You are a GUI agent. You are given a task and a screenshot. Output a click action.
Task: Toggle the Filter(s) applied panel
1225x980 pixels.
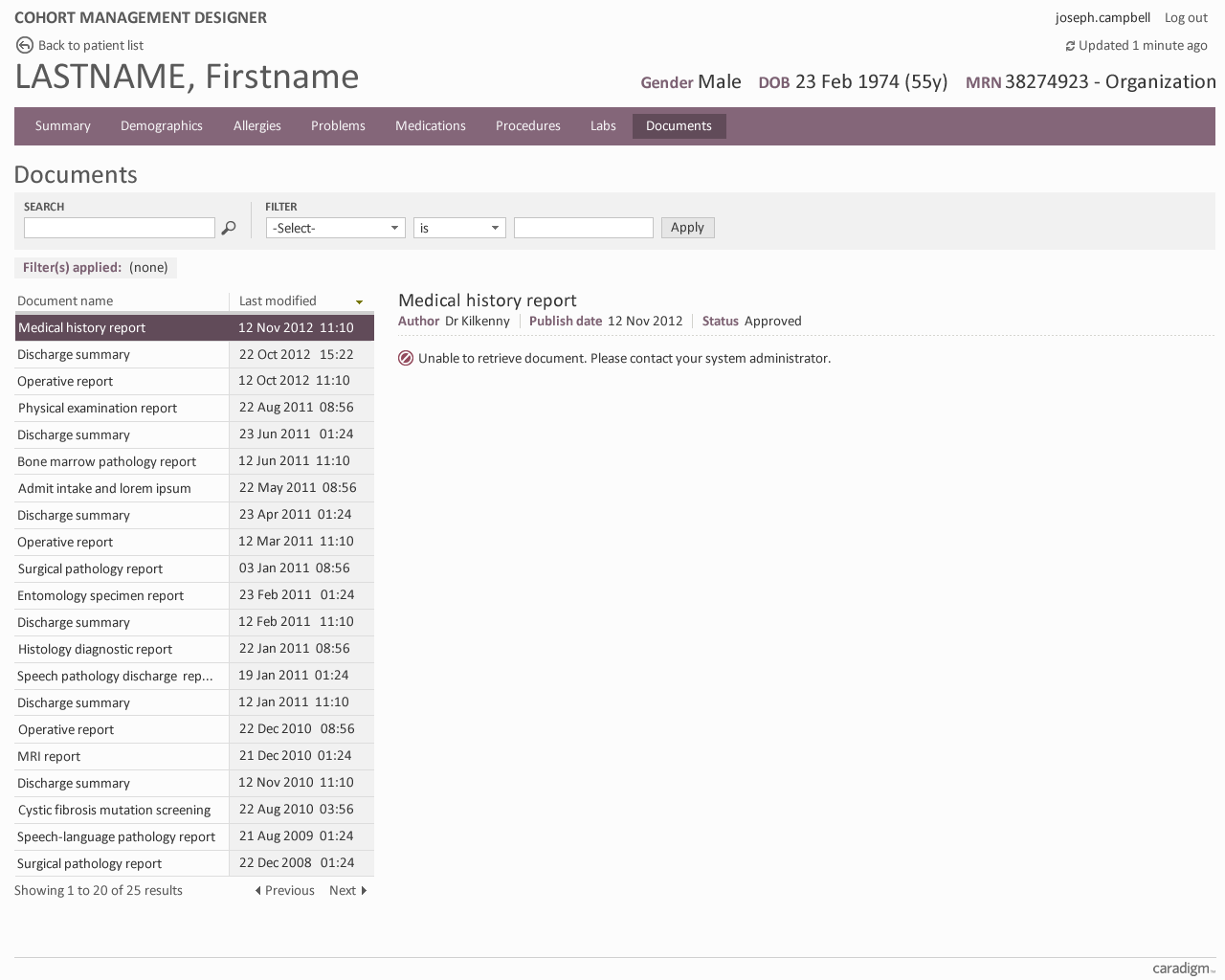coord(95,267)
